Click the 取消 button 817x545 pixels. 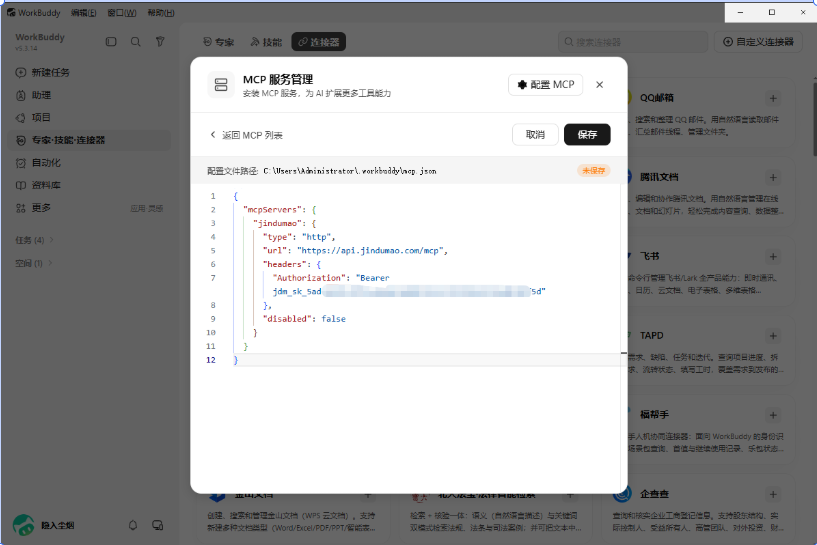pos(535,134)
